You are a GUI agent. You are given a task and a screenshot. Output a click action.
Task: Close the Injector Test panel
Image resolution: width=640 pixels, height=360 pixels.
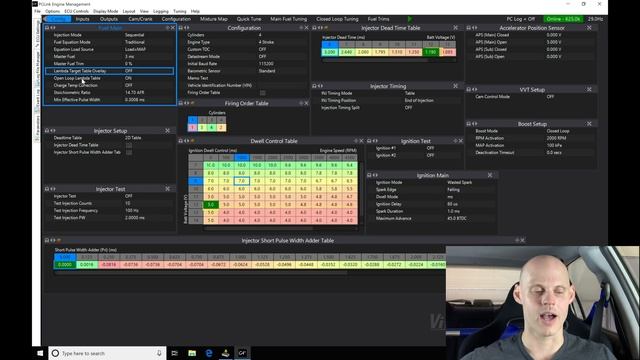point(167,189)
